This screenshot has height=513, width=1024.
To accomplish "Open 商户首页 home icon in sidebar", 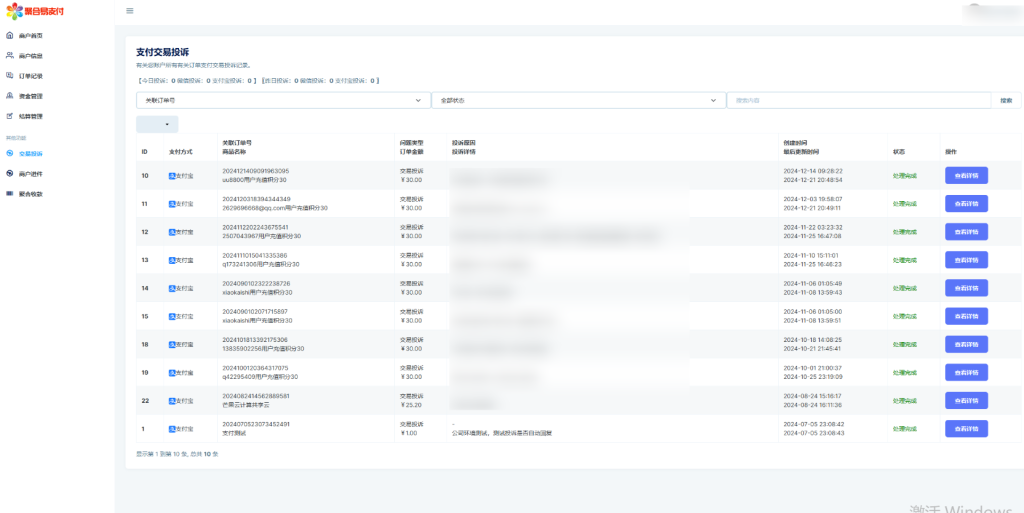I will (10, 35).
